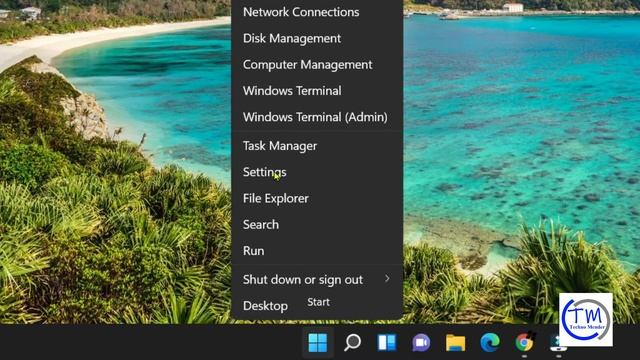Open Windows Terminal entry

[317, 91]
